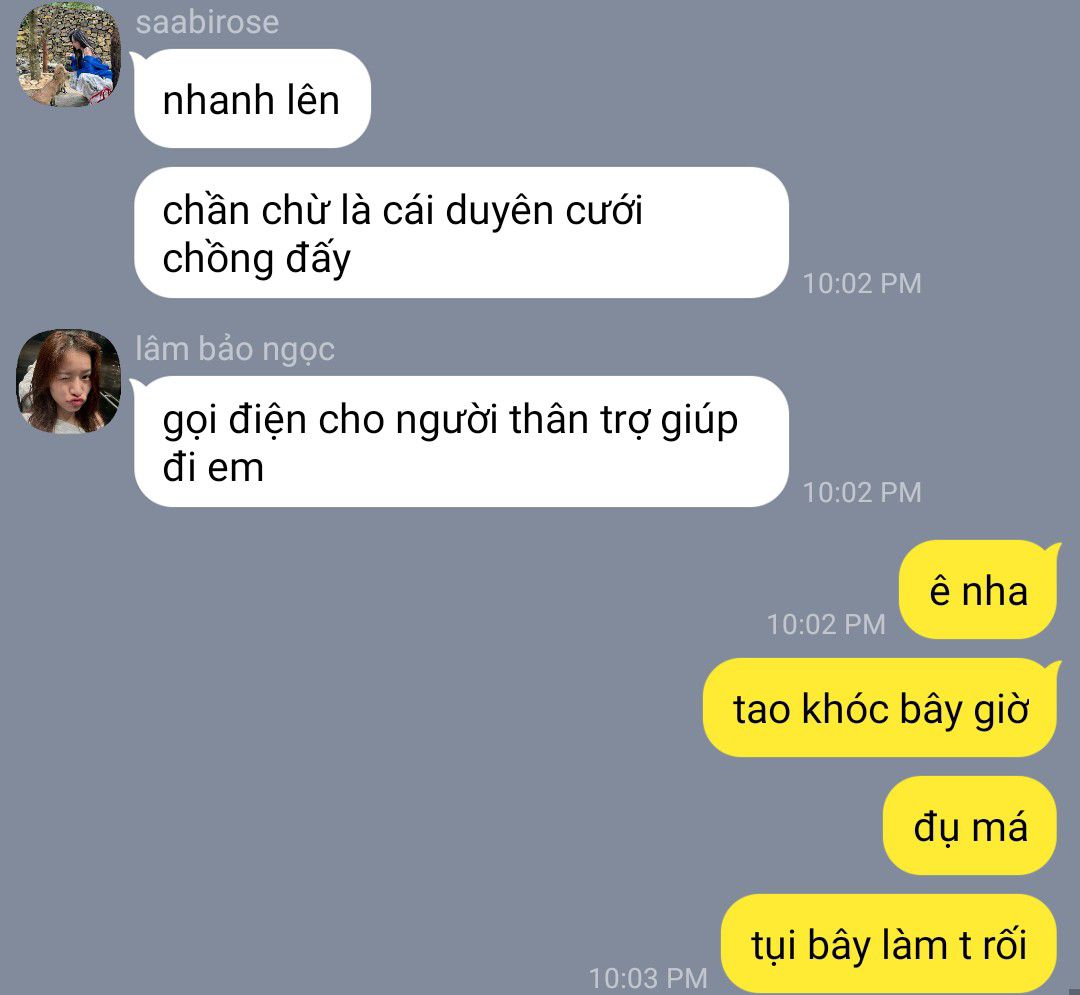Select the message 'gọi điện cho người thân trợ giúp'
This screenshot has width=1080, height=995.
coord(461,441)
